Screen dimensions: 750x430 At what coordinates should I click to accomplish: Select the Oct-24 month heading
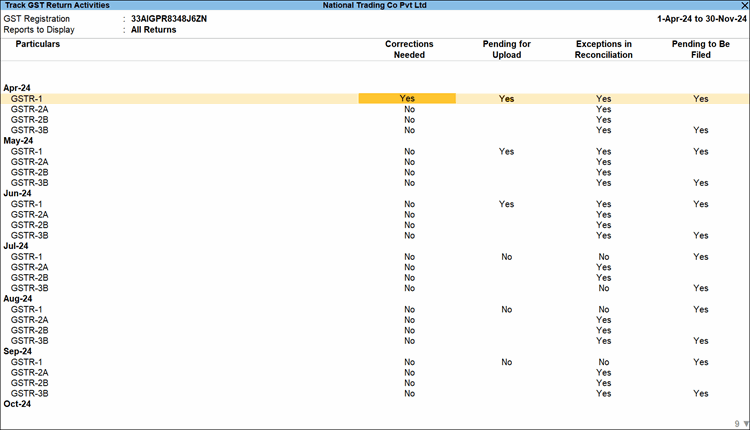click(x=17, y=404)
